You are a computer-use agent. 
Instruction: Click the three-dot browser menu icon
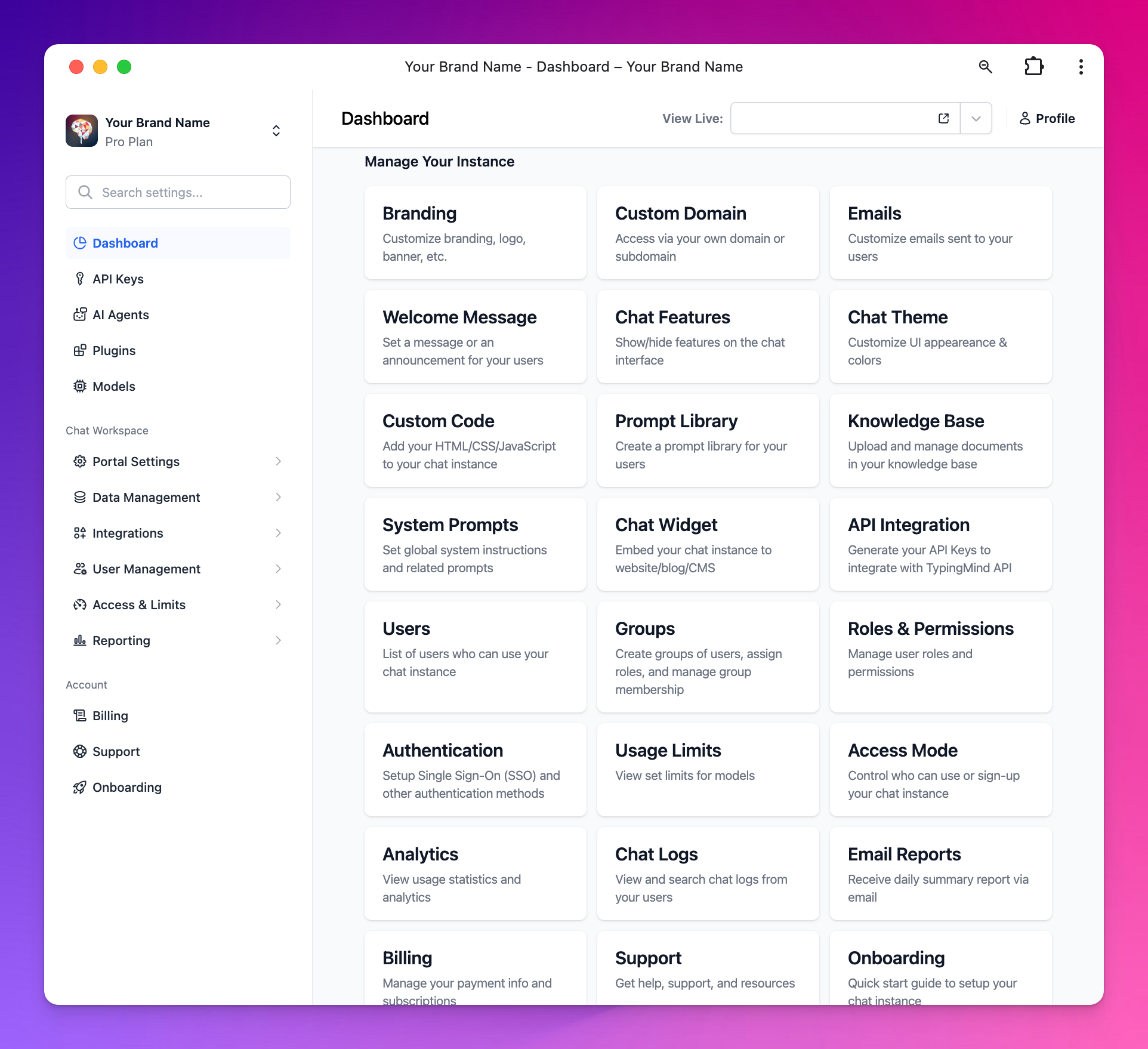(1080, 68)
